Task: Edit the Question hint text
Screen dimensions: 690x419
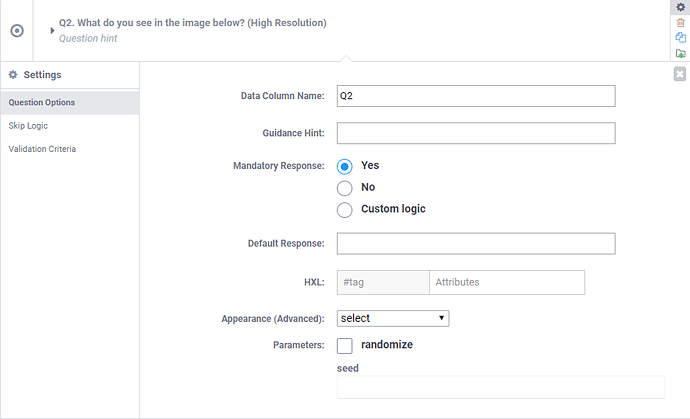Action: [x=87, y=38]
